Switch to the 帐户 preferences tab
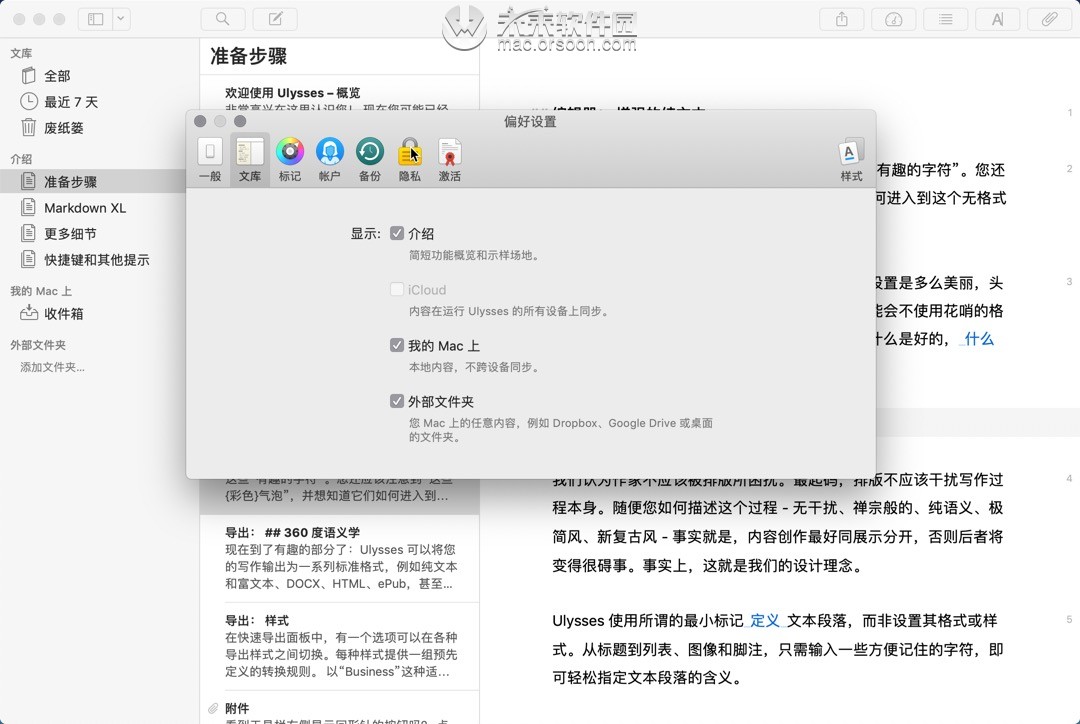The height and width of the screenshot is (724, 1080). 330,159
